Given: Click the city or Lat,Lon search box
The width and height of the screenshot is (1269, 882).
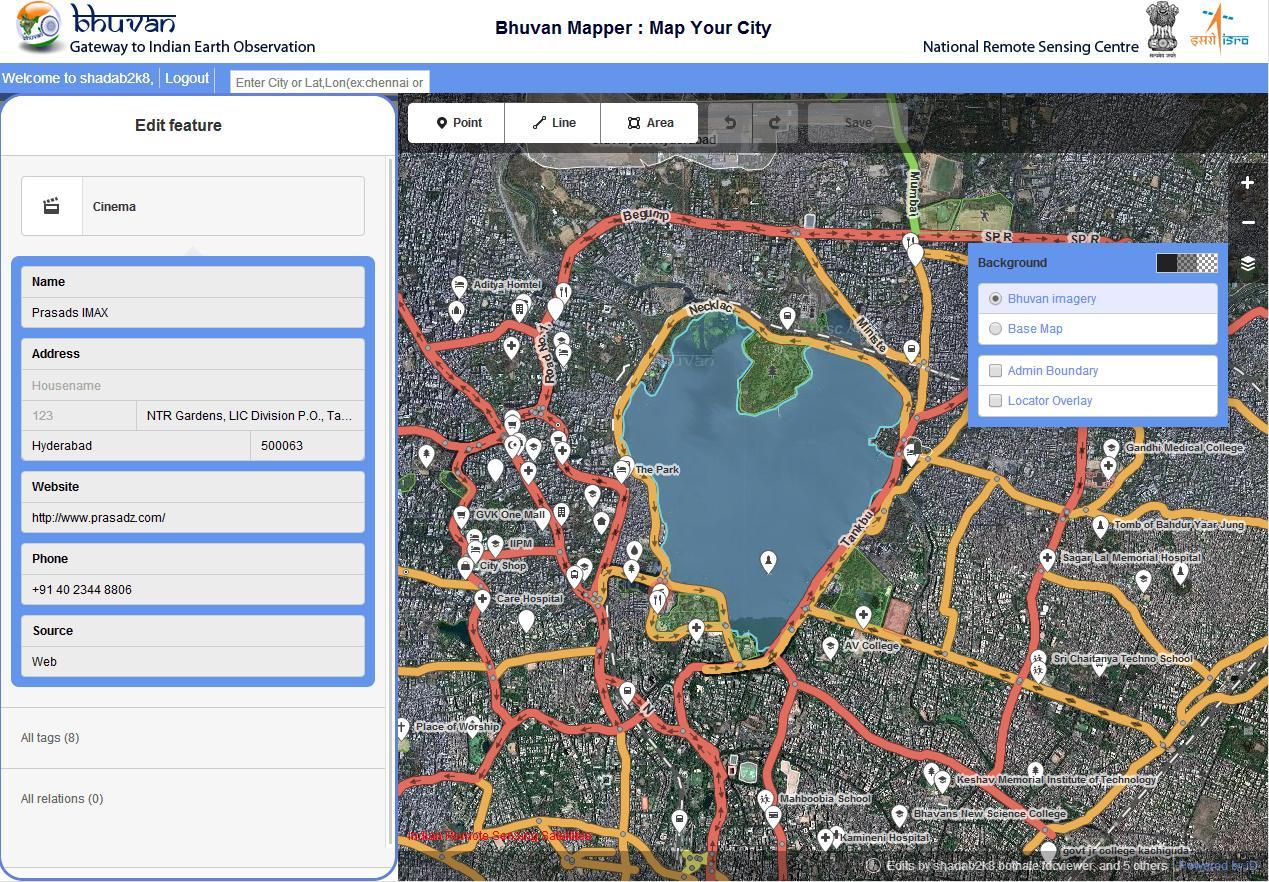Looking at the screenshot, I should [330, 82].
